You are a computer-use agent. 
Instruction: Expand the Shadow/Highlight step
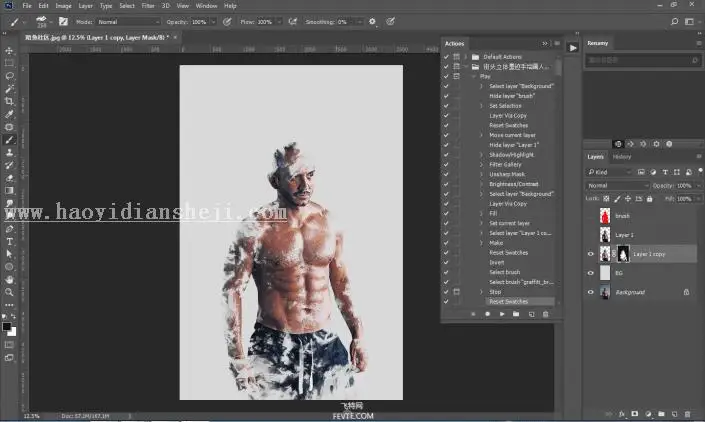481,155
